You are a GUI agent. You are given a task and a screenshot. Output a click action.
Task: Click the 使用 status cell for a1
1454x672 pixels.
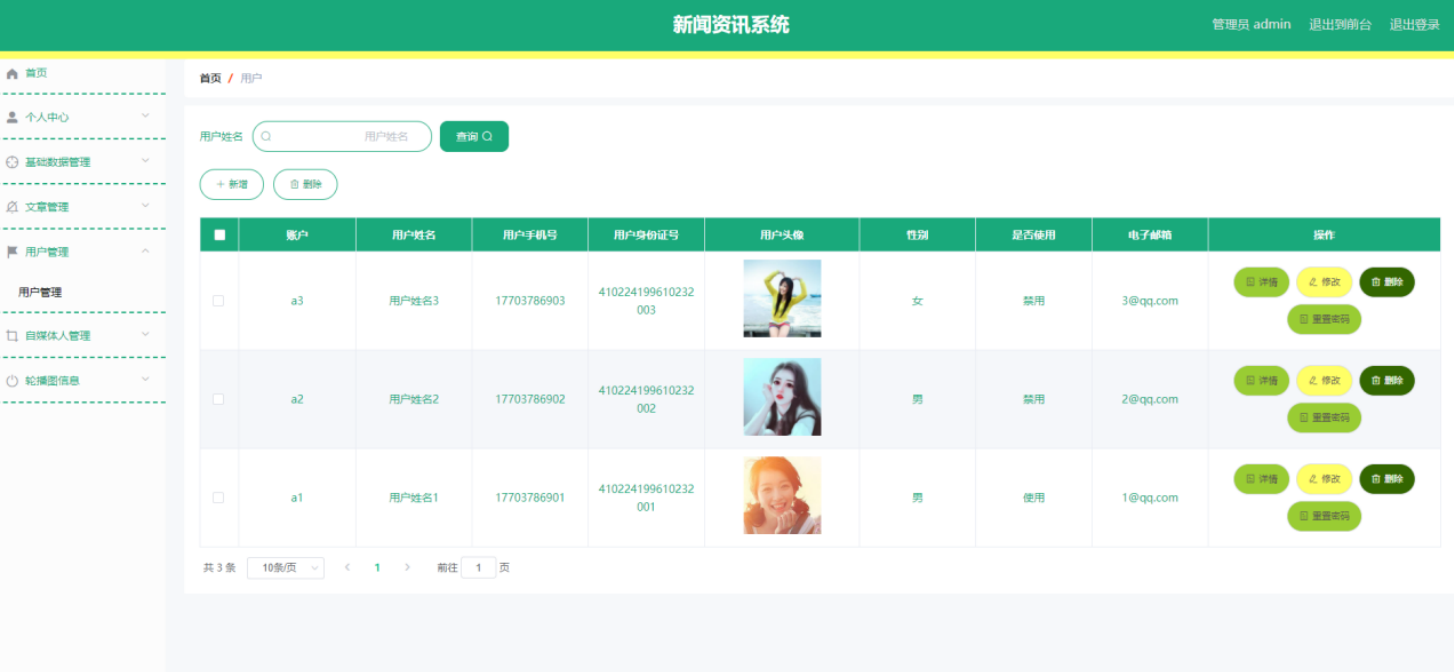point(1034,497)
